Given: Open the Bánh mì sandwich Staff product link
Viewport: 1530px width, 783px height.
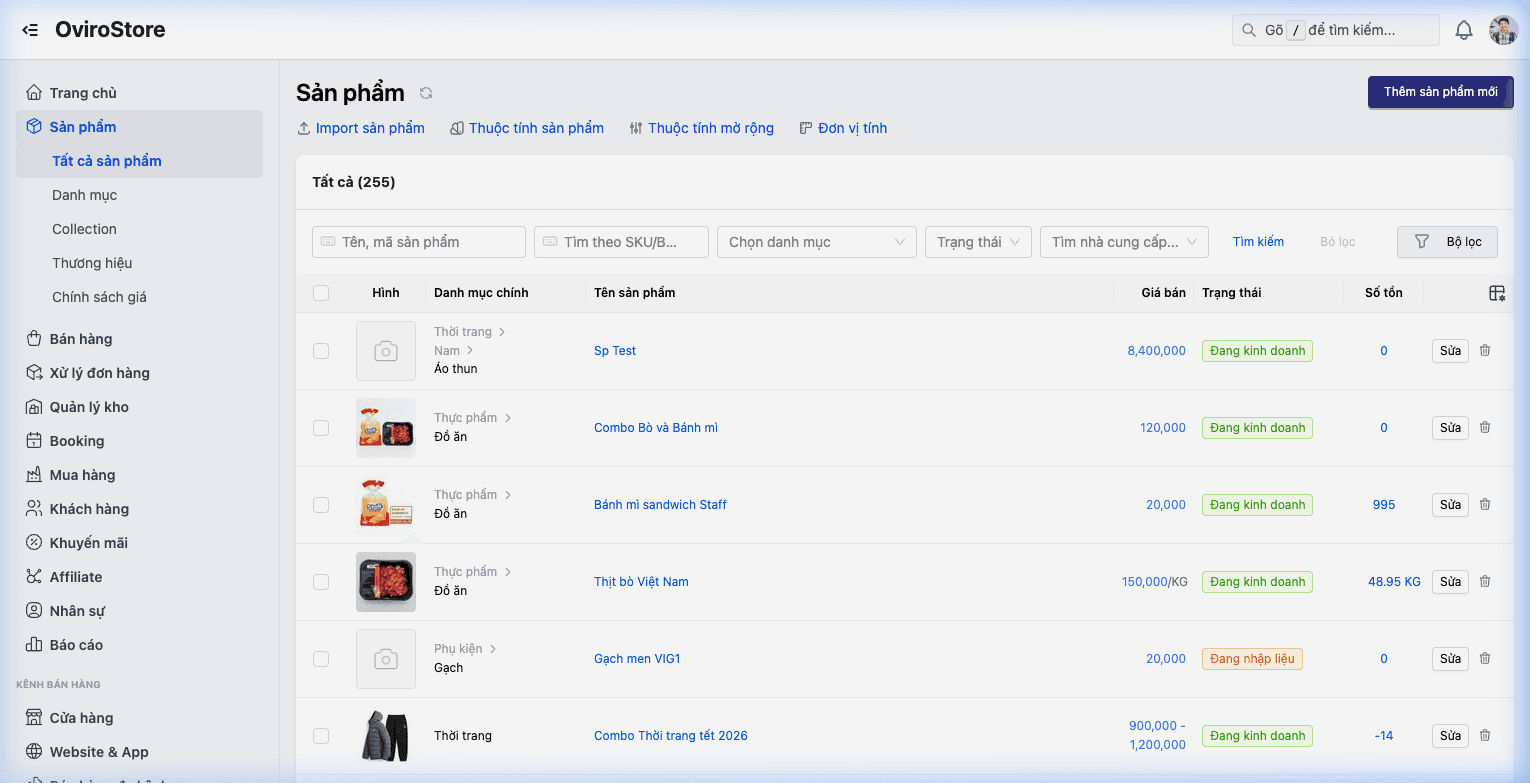Looking at the screenshot, I should [x=660, y=504].
